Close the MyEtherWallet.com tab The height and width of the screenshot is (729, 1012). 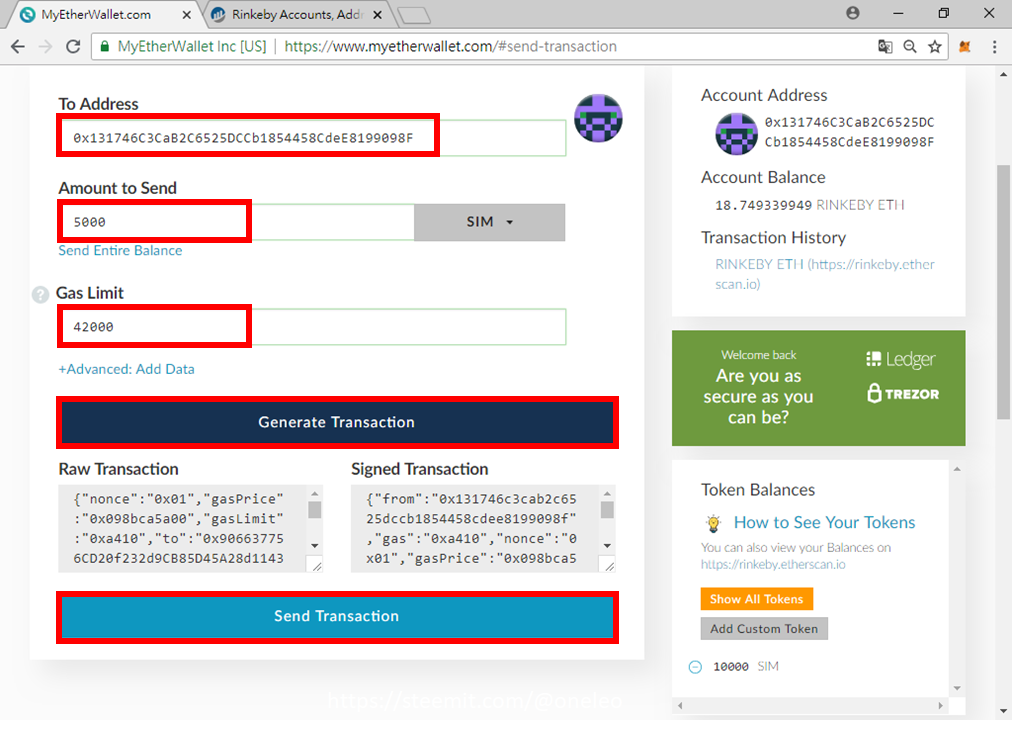[187, 14]
